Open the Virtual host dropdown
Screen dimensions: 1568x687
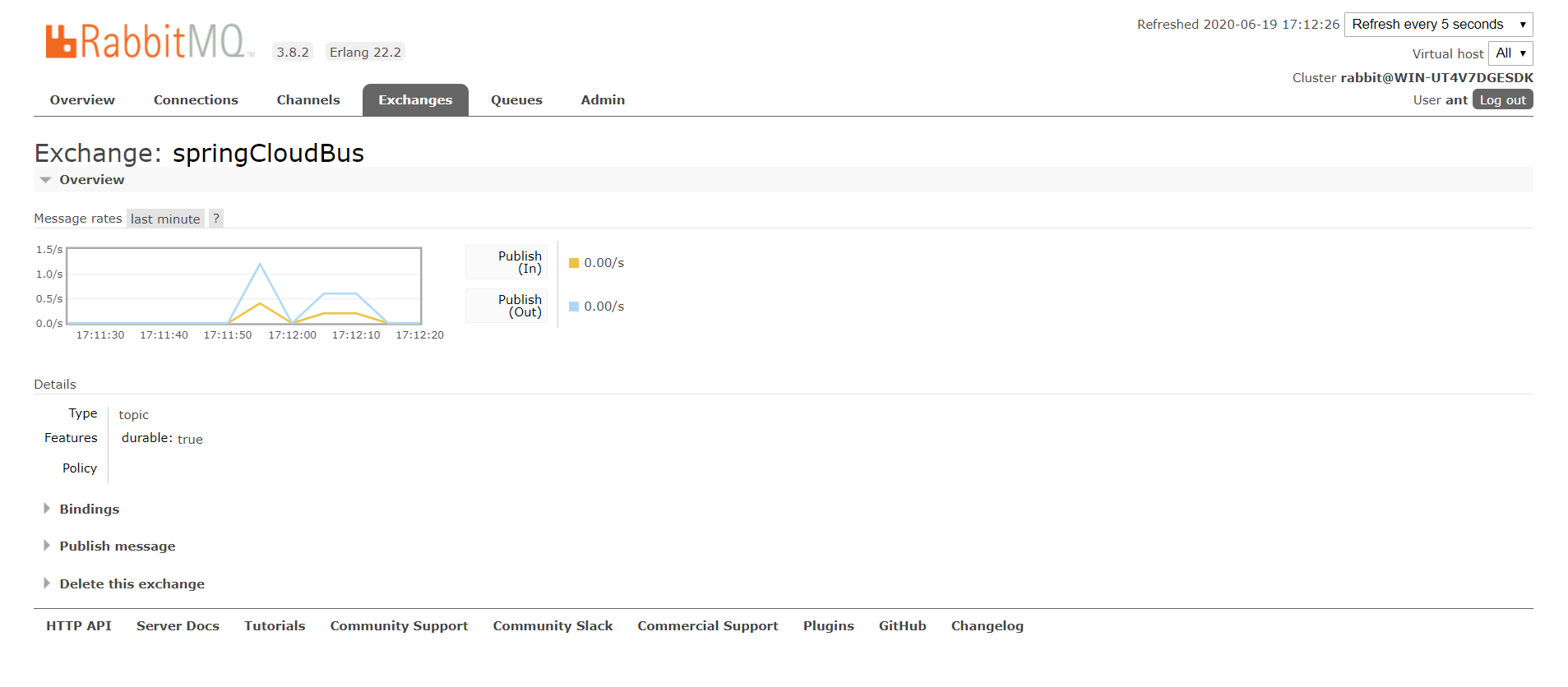[x=1510, y=53]
